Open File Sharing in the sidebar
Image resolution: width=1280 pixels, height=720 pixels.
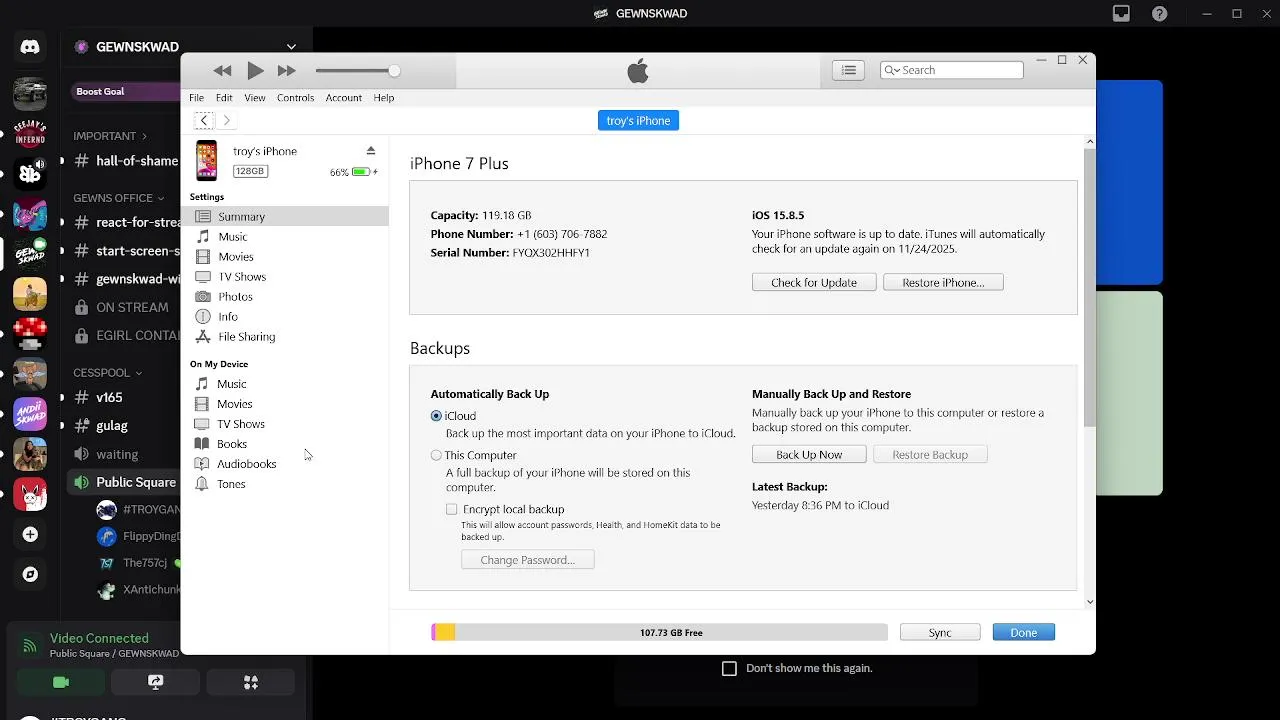246,337
